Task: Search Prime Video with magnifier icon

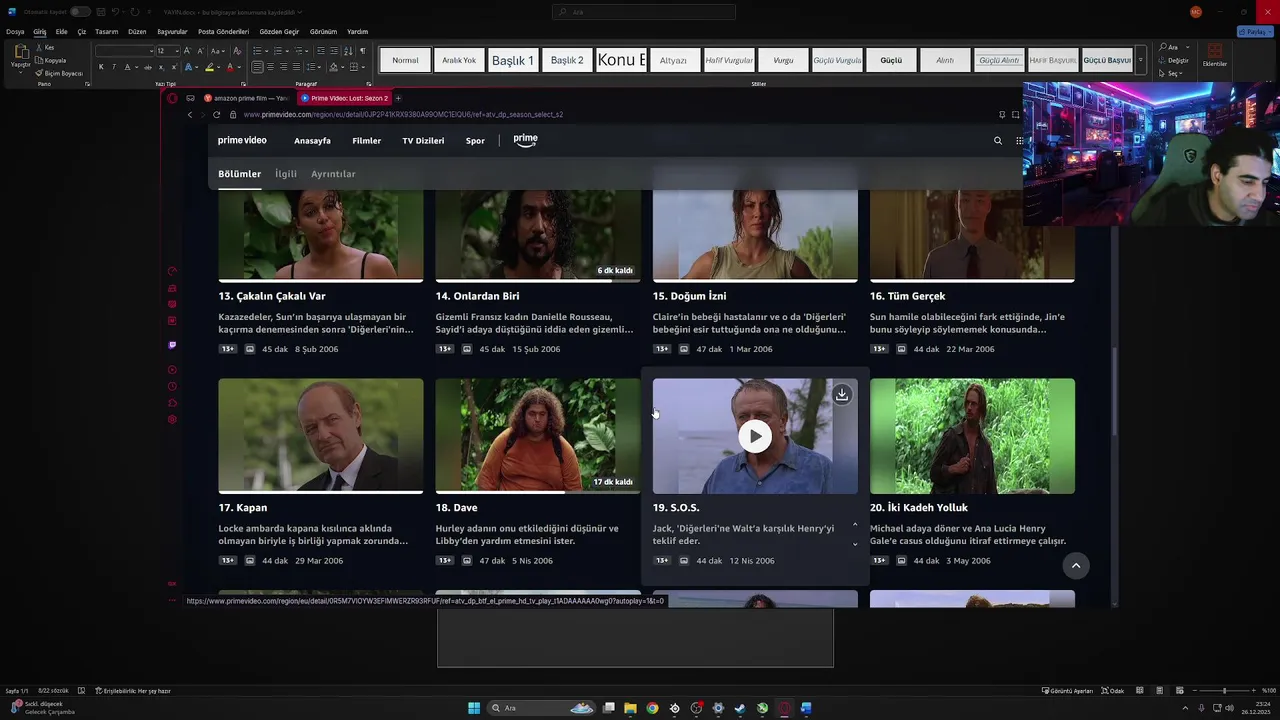Action: (x=997, y=141)
